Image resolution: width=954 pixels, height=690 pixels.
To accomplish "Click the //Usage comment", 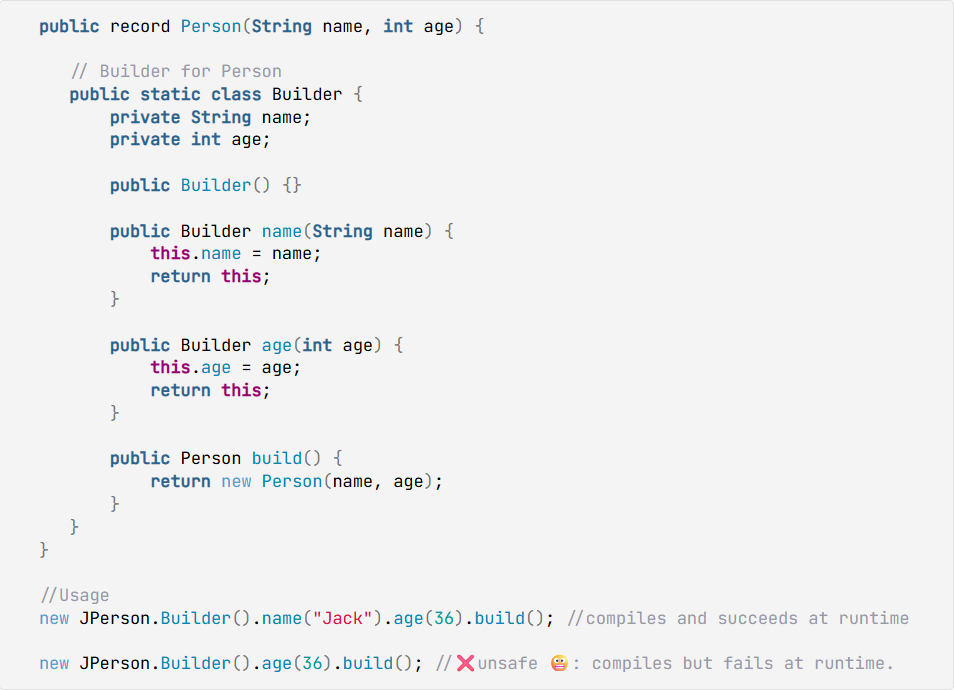I will (x=75, y=595).
